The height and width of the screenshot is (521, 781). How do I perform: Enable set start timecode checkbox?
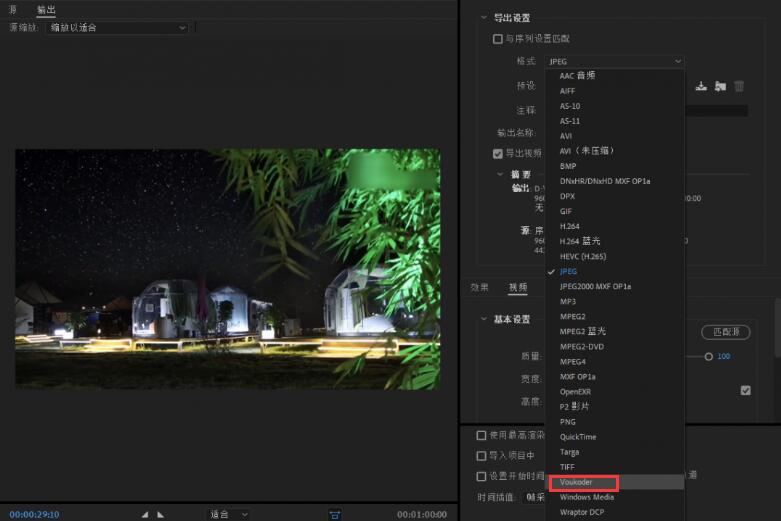(x=481, y=476)
